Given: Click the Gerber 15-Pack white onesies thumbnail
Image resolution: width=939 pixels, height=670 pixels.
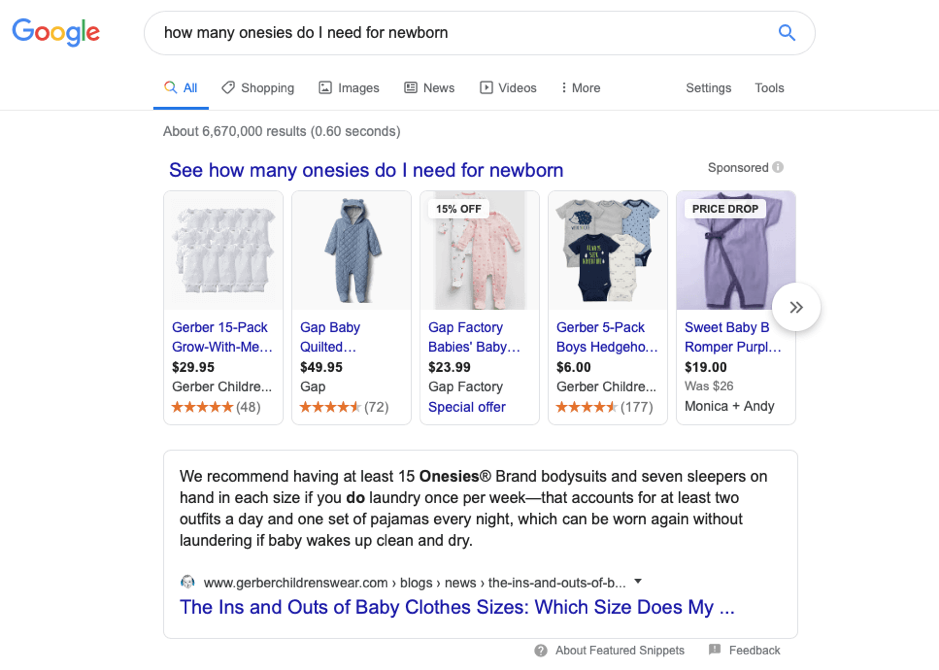Looking at the screenshot, I should [223, 250].
